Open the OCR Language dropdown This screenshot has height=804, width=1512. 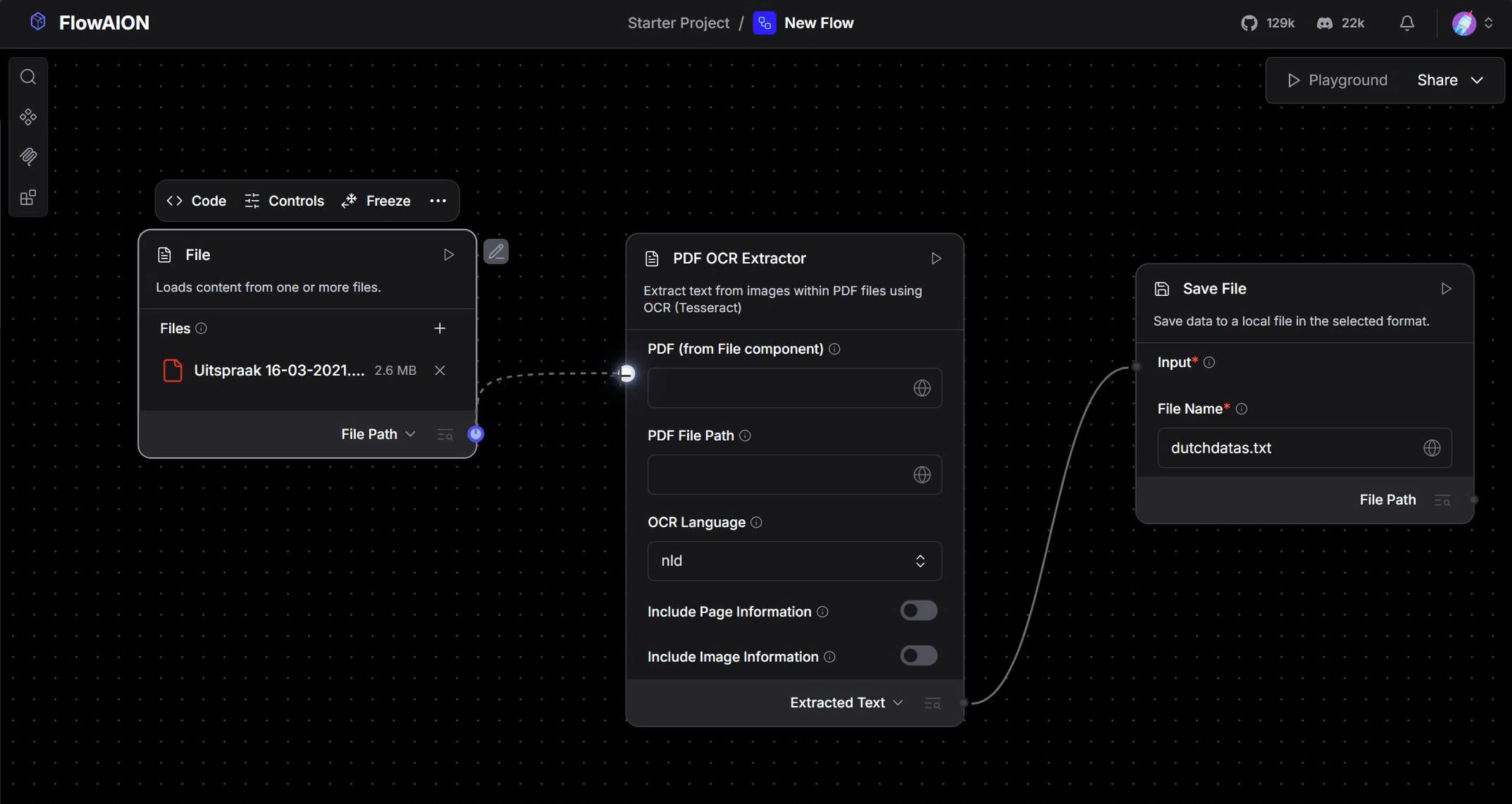point(794,560)
